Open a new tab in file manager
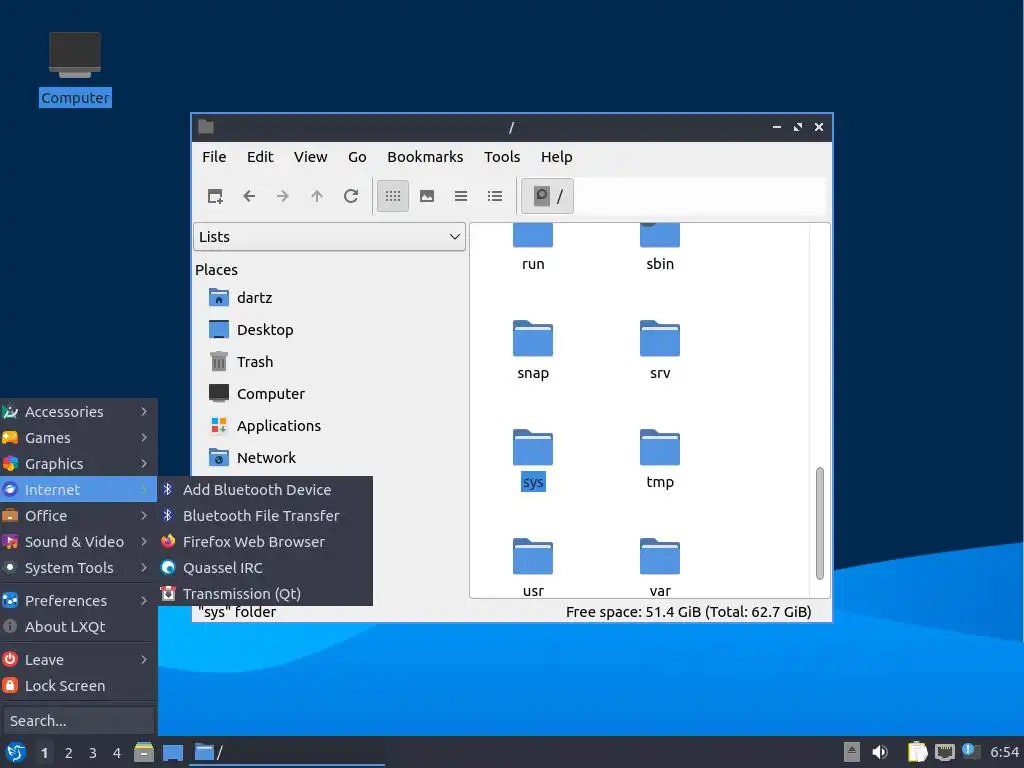Image resolution: width=1024 pixels, height=768 pixels. [215, 196]
